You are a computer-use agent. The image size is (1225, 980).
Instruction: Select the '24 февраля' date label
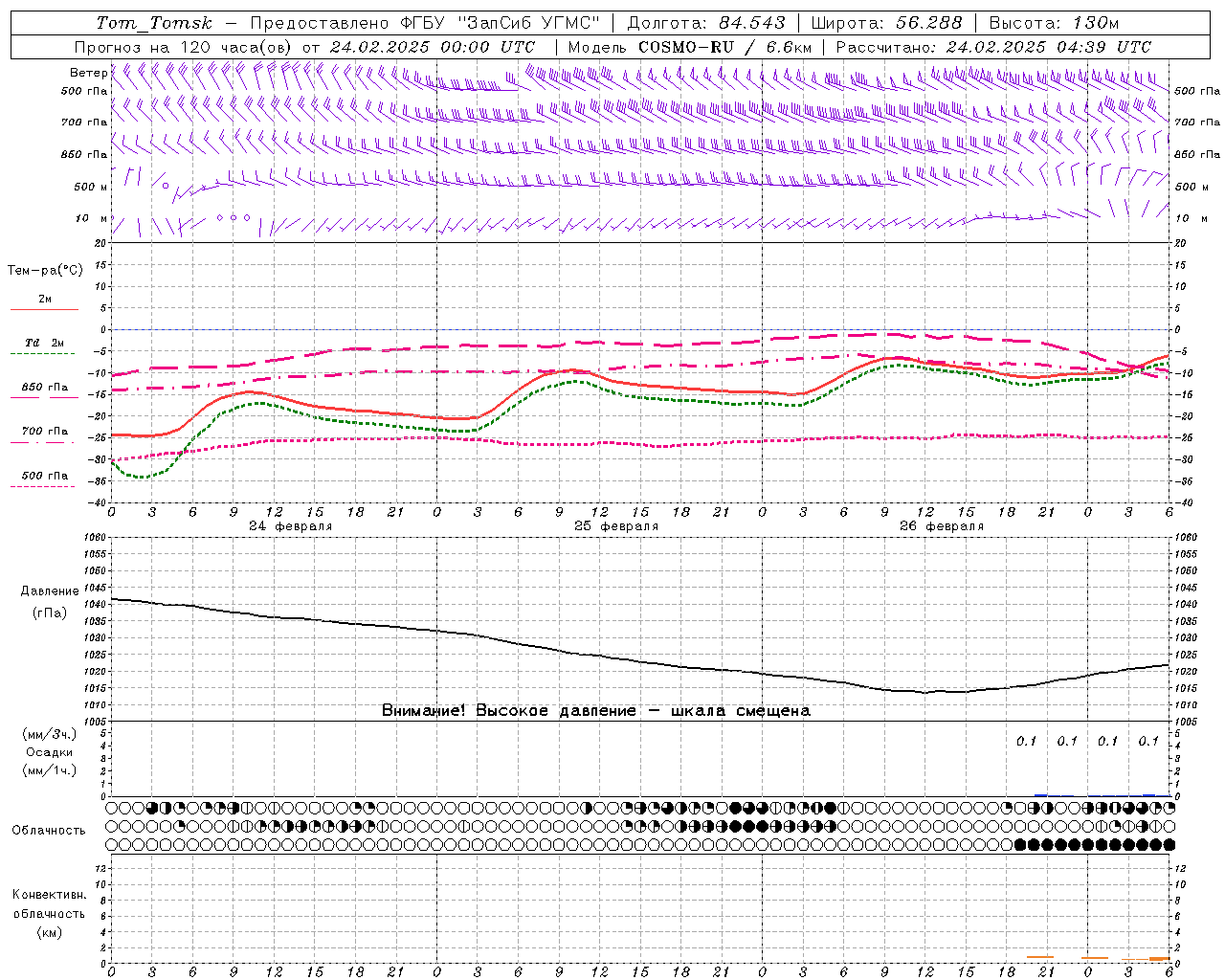pos(291,526)
